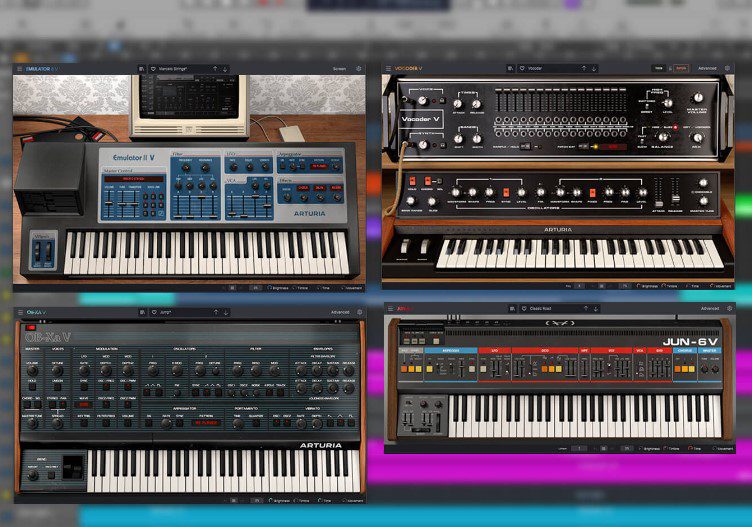This screenshot has width=752, height=527.
Task: Open the Advanced panel in Vocoder V
Action: click(707, 69)
